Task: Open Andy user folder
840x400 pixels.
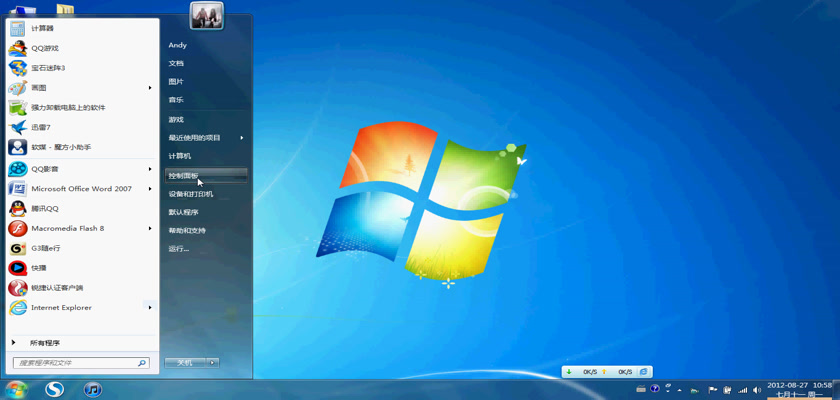Action: (x=177, y=46)
